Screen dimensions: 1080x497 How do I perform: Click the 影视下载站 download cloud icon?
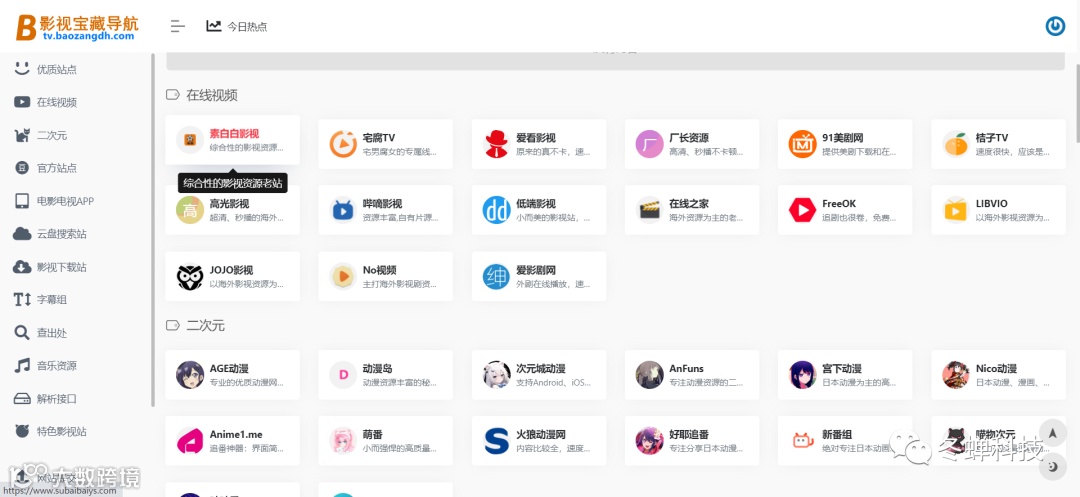[22, 267]
